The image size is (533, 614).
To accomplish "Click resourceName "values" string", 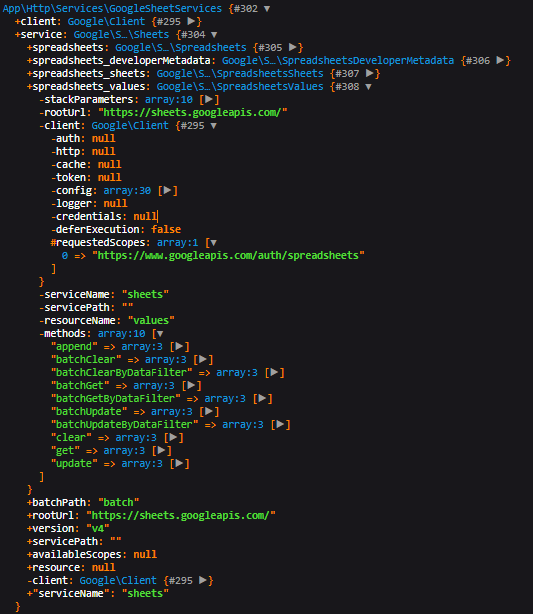I will point(151,321).
